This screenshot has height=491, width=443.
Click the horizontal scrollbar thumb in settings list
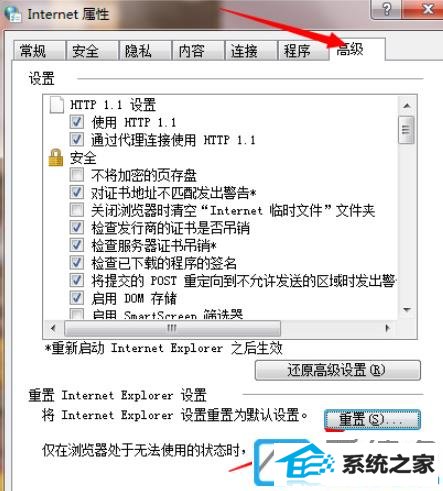pyautogui.click(x=172, y=328)
